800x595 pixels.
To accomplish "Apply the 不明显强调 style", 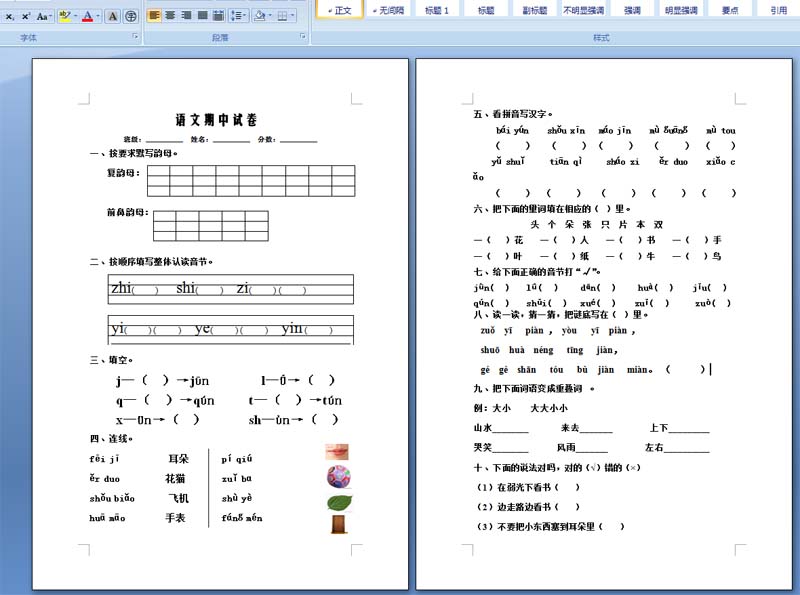I will pyautogui.click(x=583, y=10).
